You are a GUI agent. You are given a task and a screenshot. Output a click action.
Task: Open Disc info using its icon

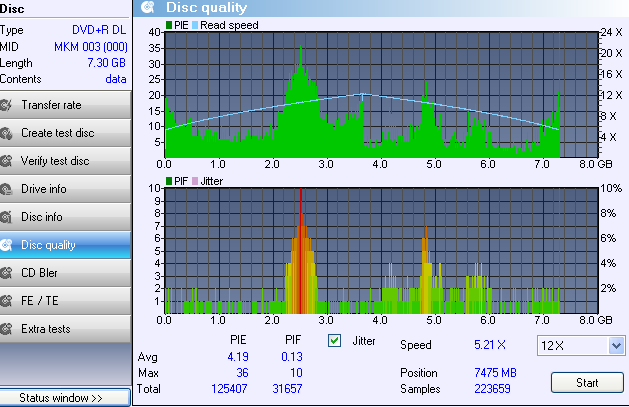click(8, 217)
